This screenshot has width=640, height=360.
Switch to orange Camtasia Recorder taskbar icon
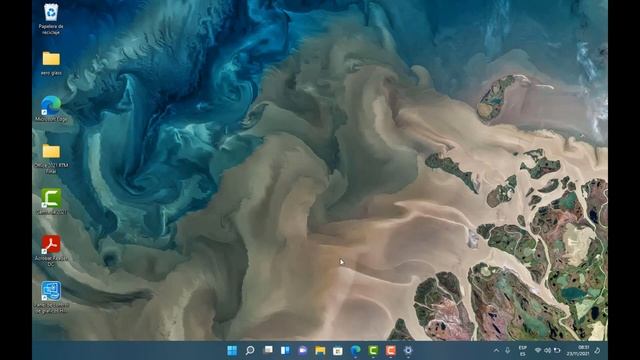point(391,350)
